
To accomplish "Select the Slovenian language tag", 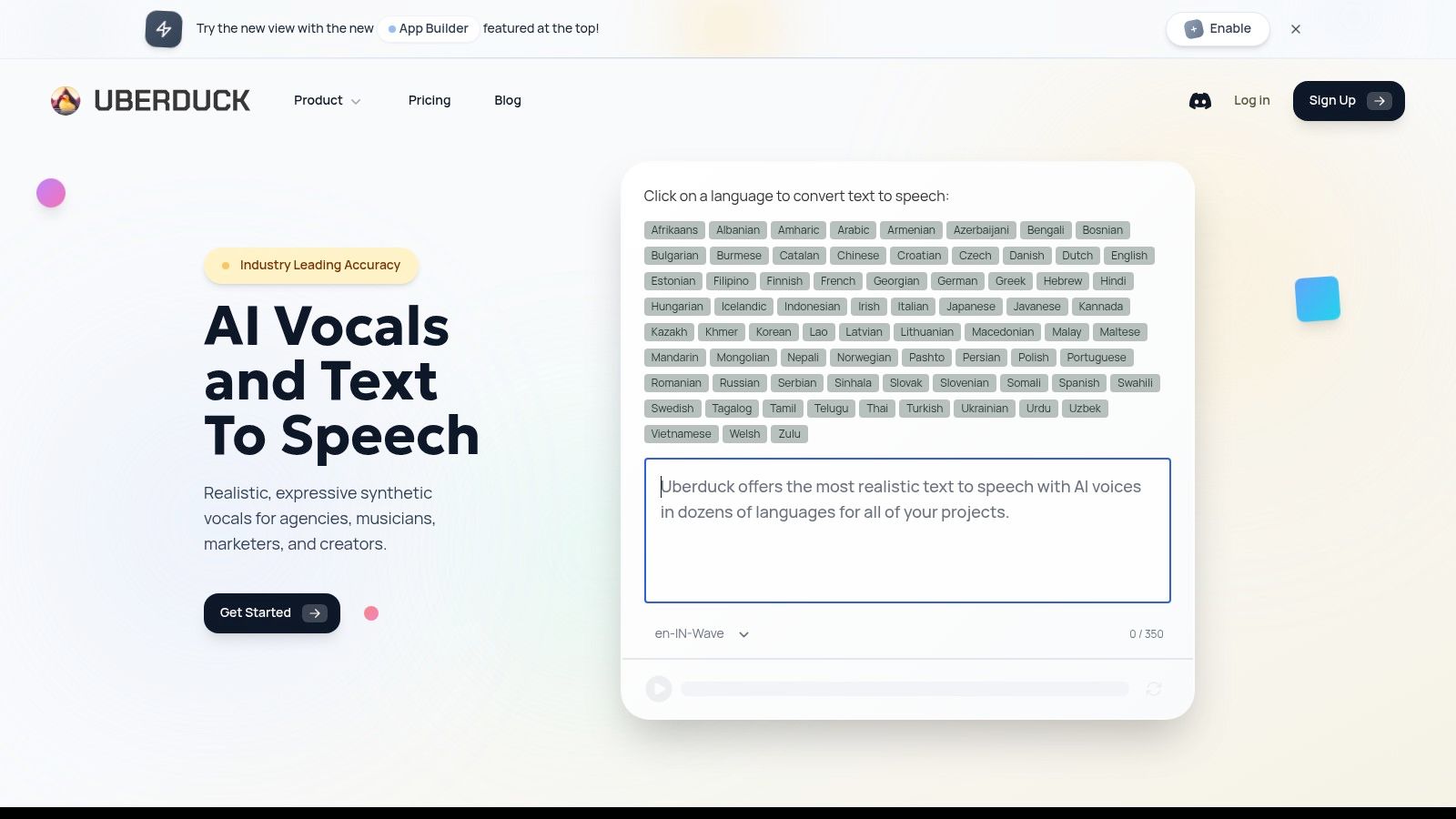I will point(964,383).
